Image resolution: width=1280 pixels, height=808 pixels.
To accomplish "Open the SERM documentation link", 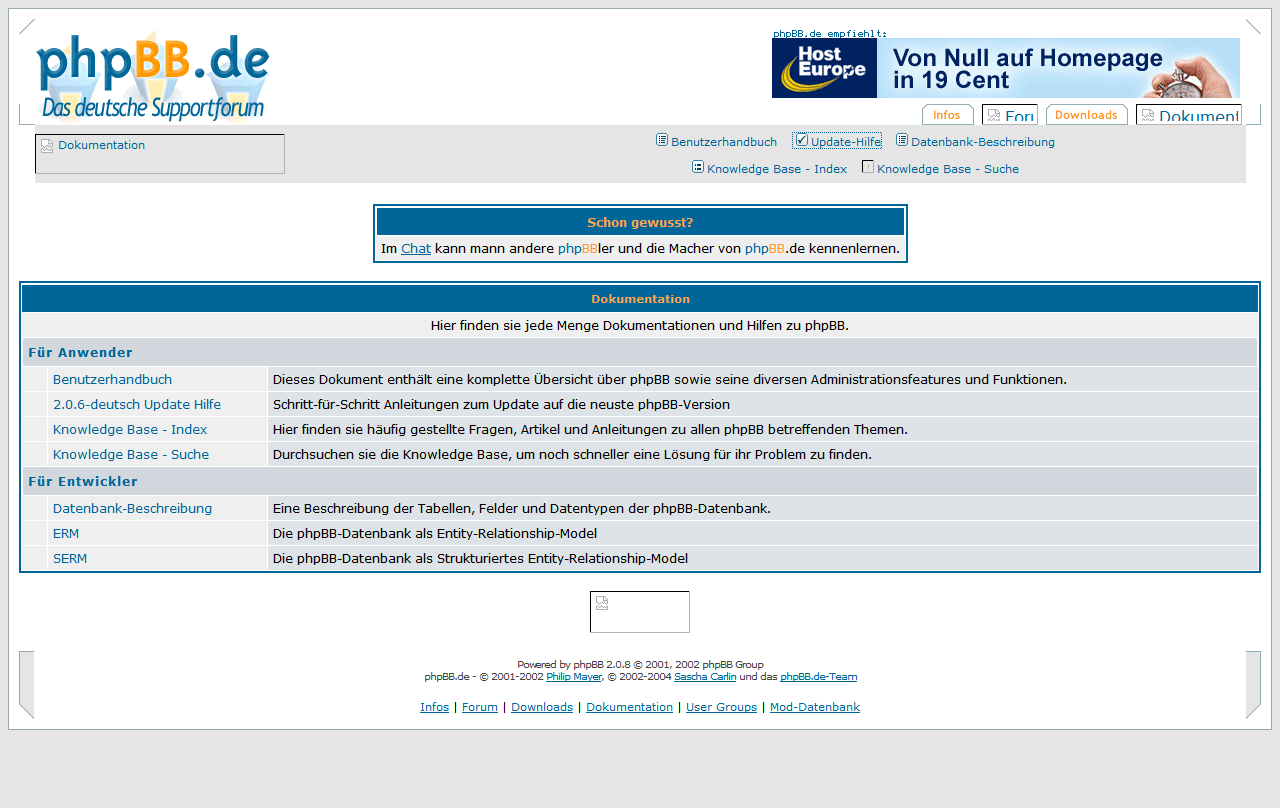I will pos(70,559).
